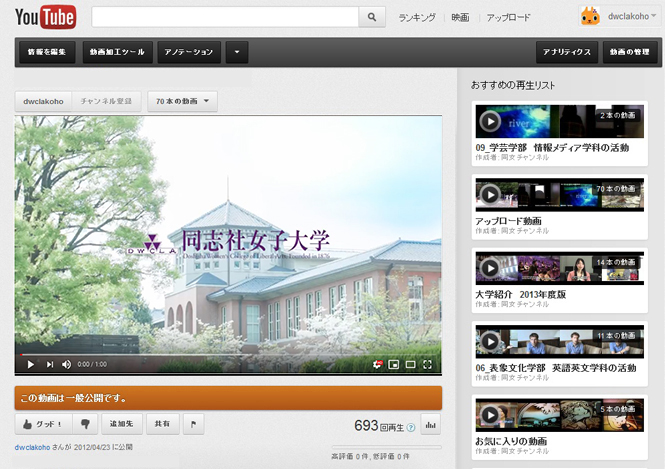Play the アップロード動画 playlist play icon
Screen dimensions: 665x469
[490, 195]
